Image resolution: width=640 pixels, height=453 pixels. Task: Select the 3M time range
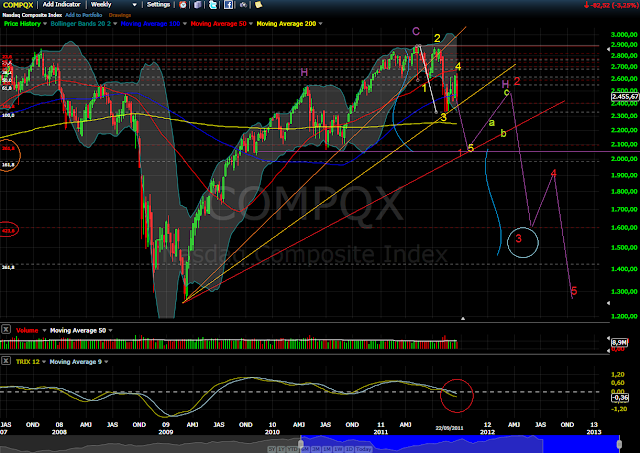(x=316, y=449)
